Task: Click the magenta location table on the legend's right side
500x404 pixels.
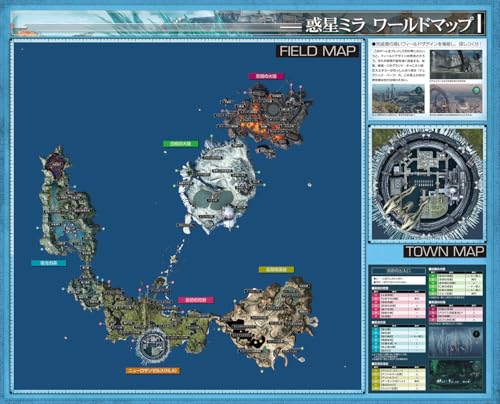Action: [x=456, y=314]
